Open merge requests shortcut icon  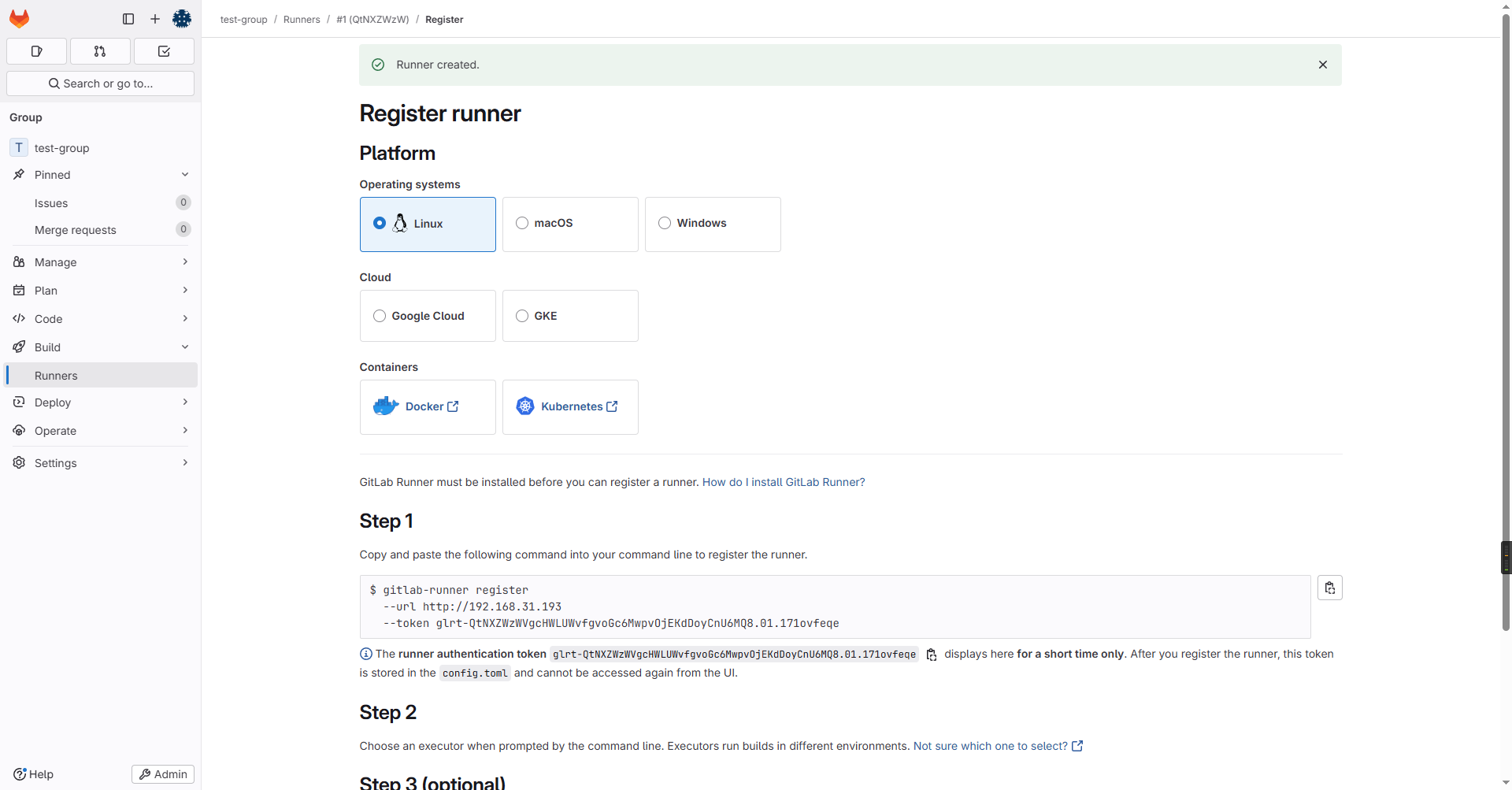pyautogui.click(x=100, y=51)
